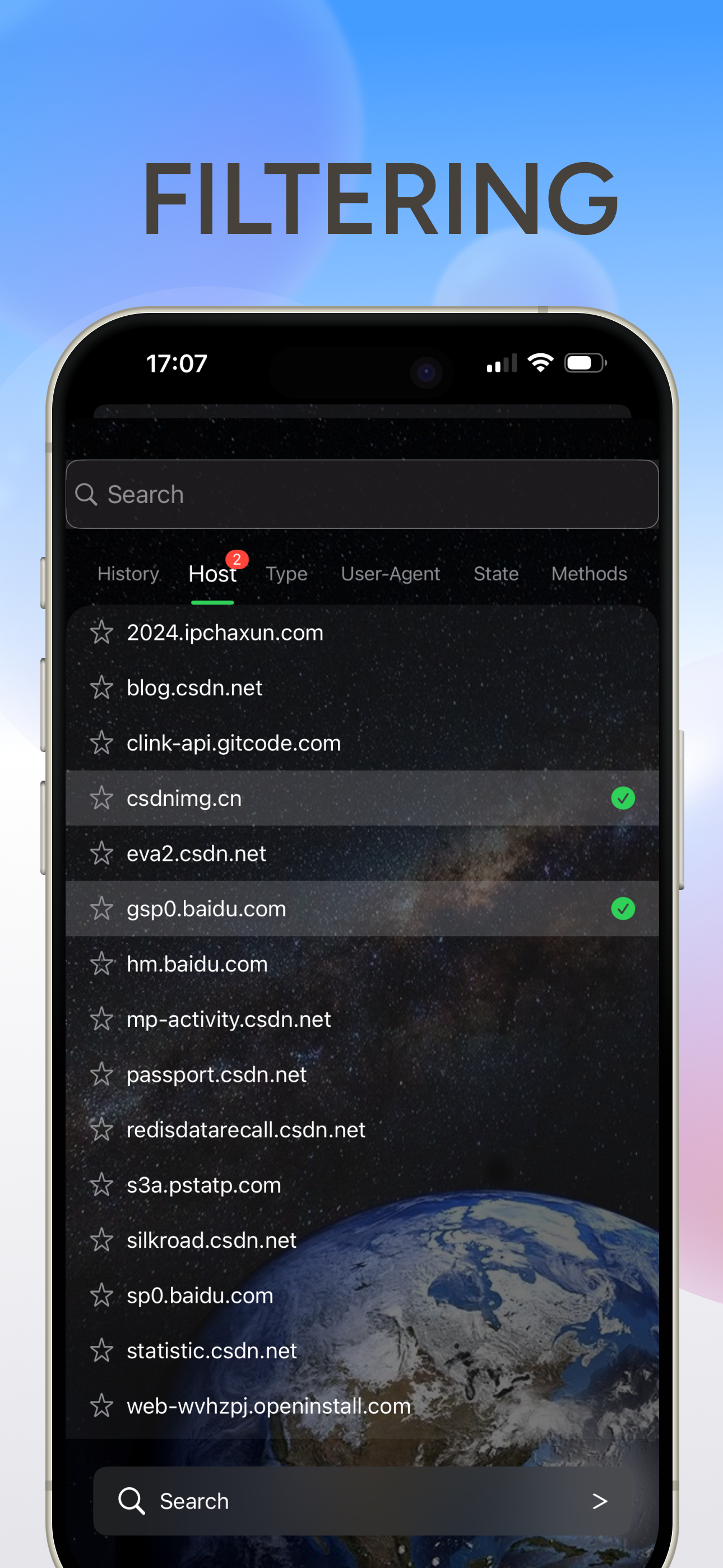Switch to the Methods tab
The image size is (723, 1568).
[x=589, y=574]
